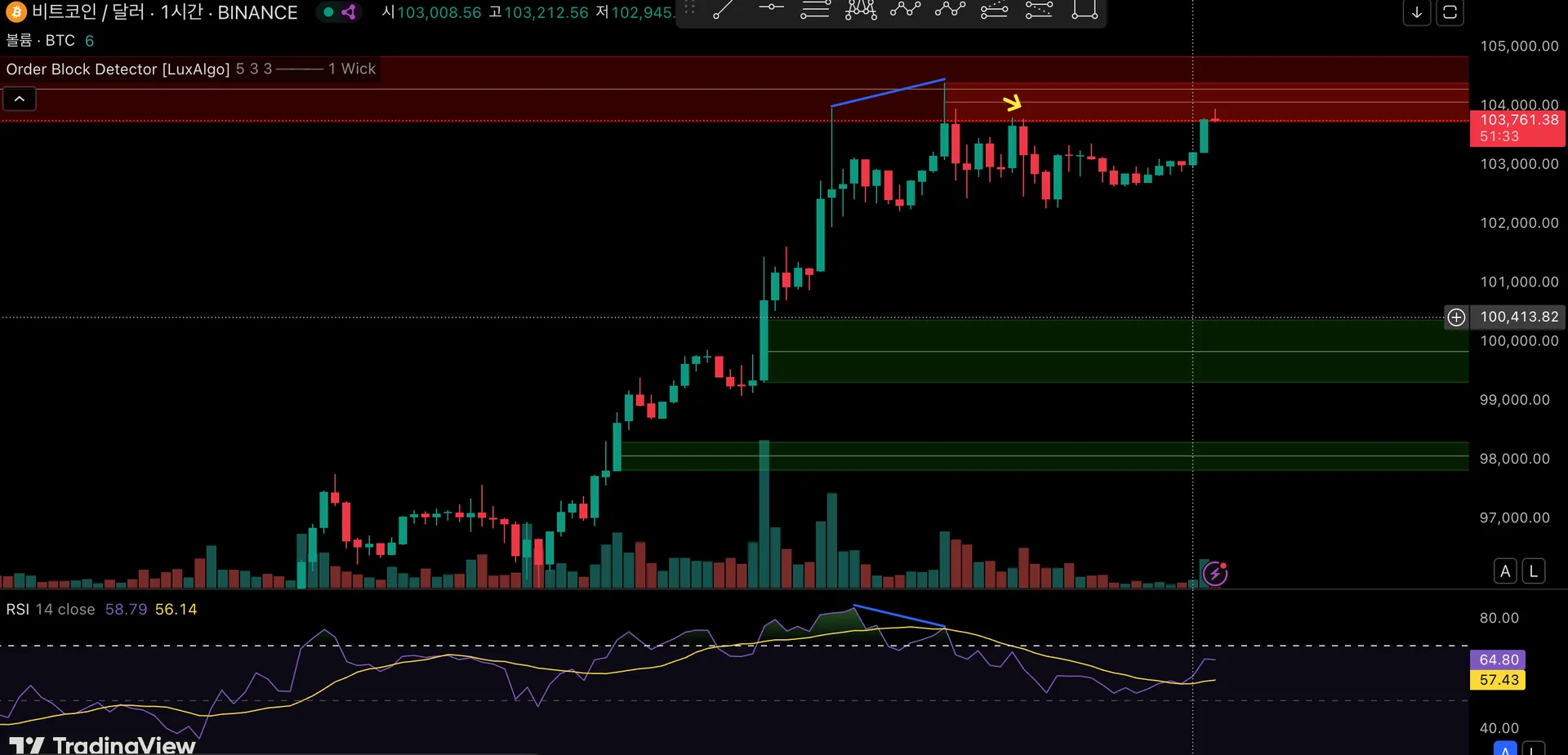Click the 103,000.00 price scale label
The width and height of the screenshot is (1568, 755).
[x=1519, y=164]
